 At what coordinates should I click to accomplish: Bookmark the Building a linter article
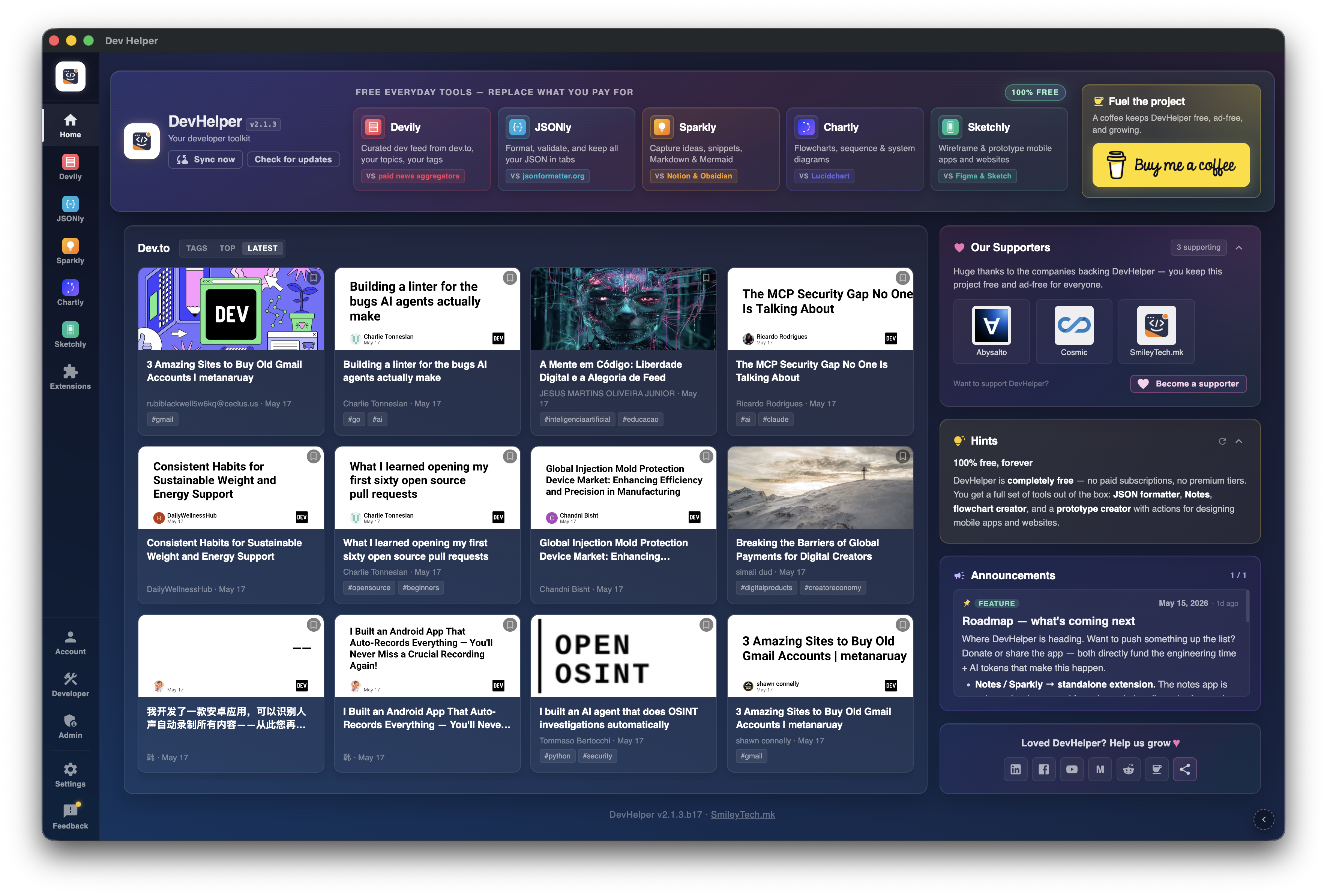(510, 277)
